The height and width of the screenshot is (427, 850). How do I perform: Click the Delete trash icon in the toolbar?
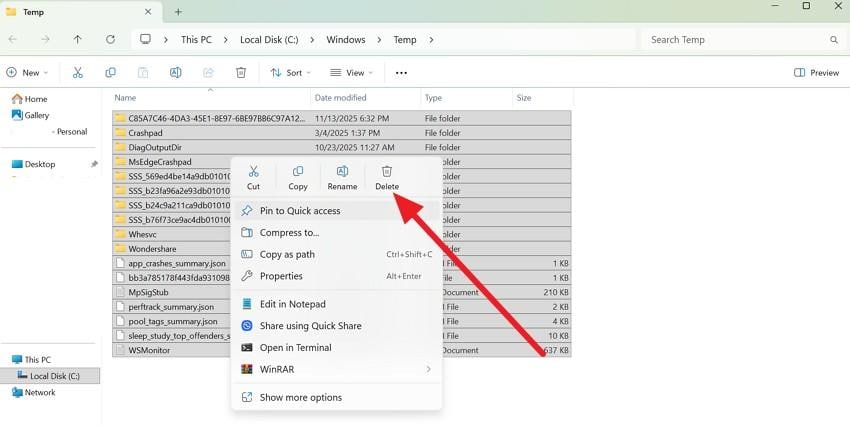point(241,73)
